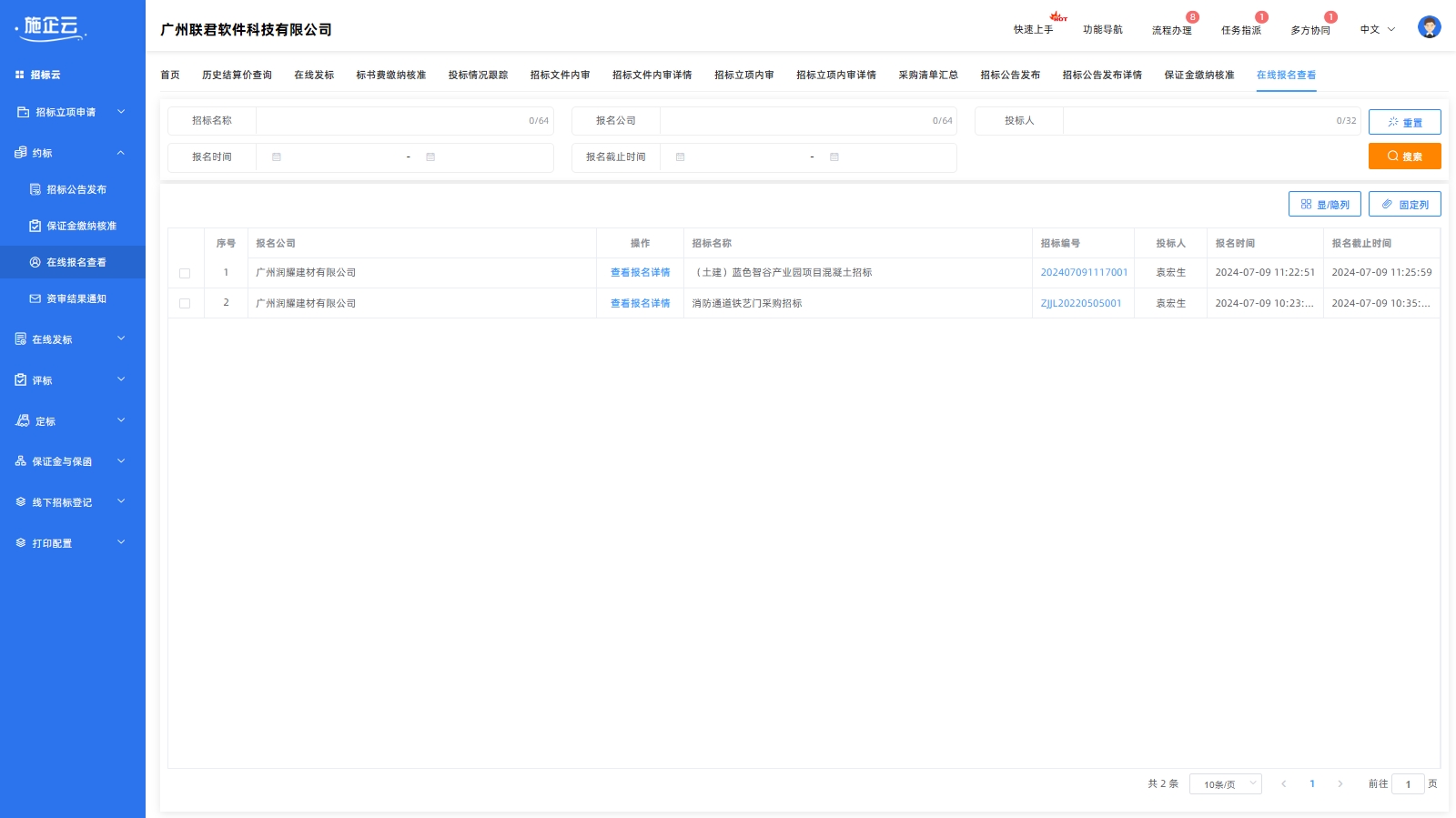The height and width of the screenshot is (818, 1456).
Task: Click the 保证金与保函 sidebar icon
Action: [21, 461]
